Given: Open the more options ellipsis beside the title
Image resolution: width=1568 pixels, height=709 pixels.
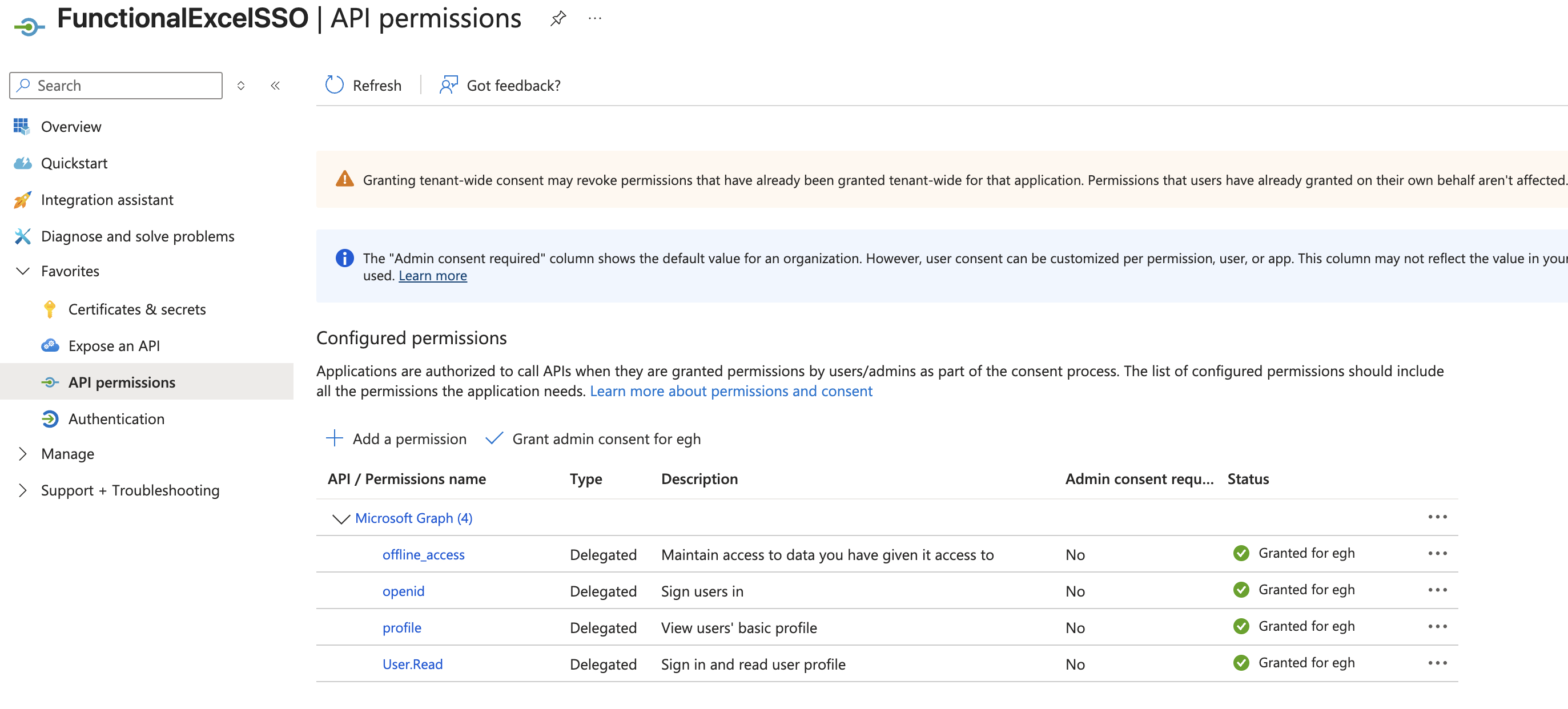Looking at the screenshot, I should click(x=594, y=19).
